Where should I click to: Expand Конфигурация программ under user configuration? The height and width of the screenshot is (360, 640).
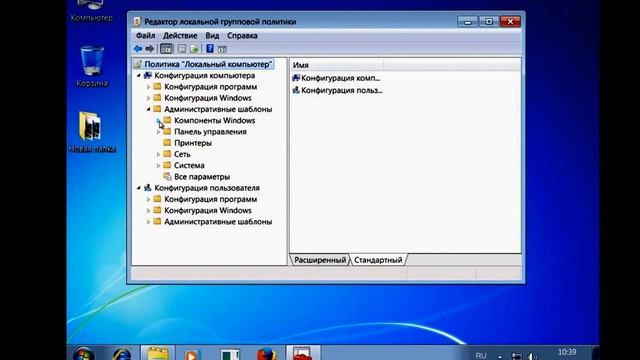click(x=149, y=199)
